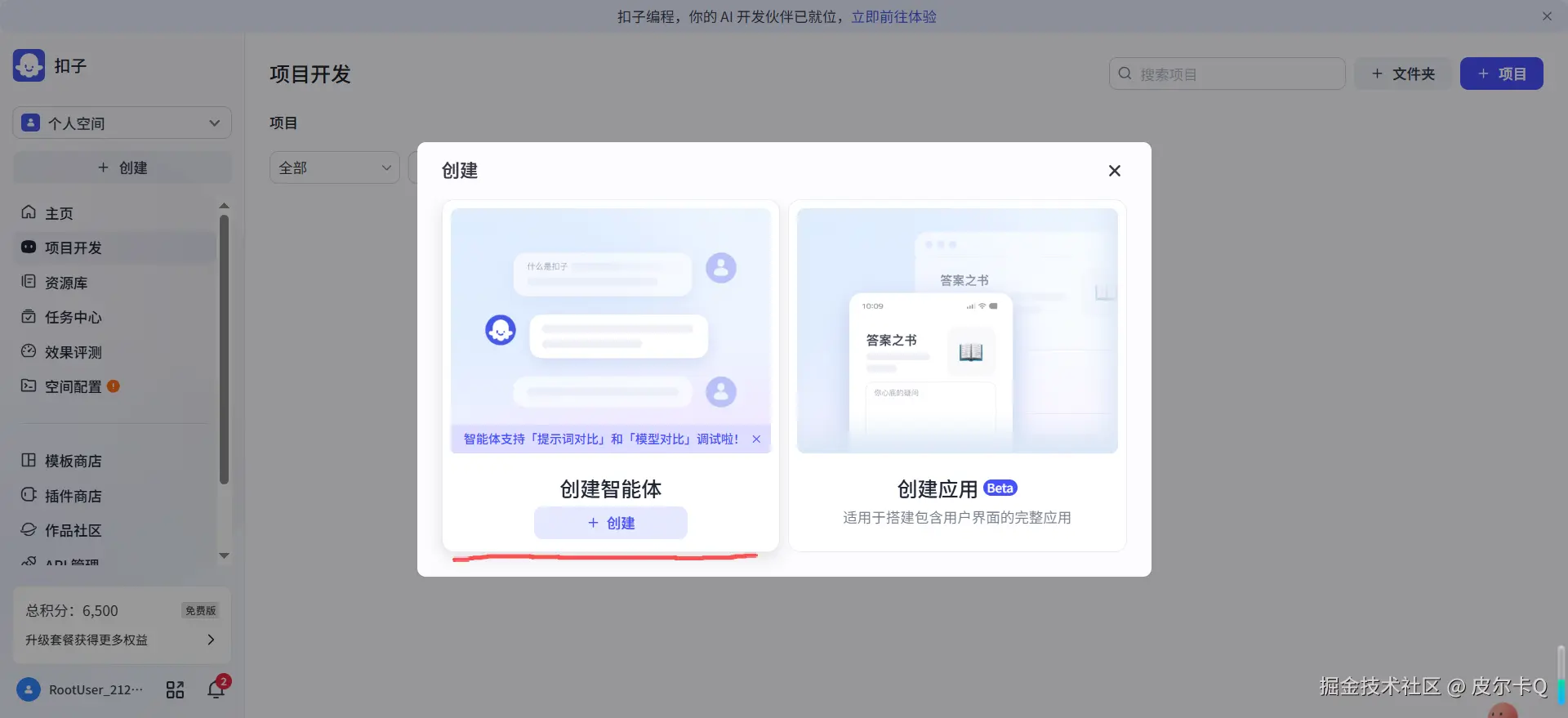Image resolution: width=1568 pixels, height=718 pixels.
Task: Open 插件商店 icon in sidebar
Action: [29, 495]
